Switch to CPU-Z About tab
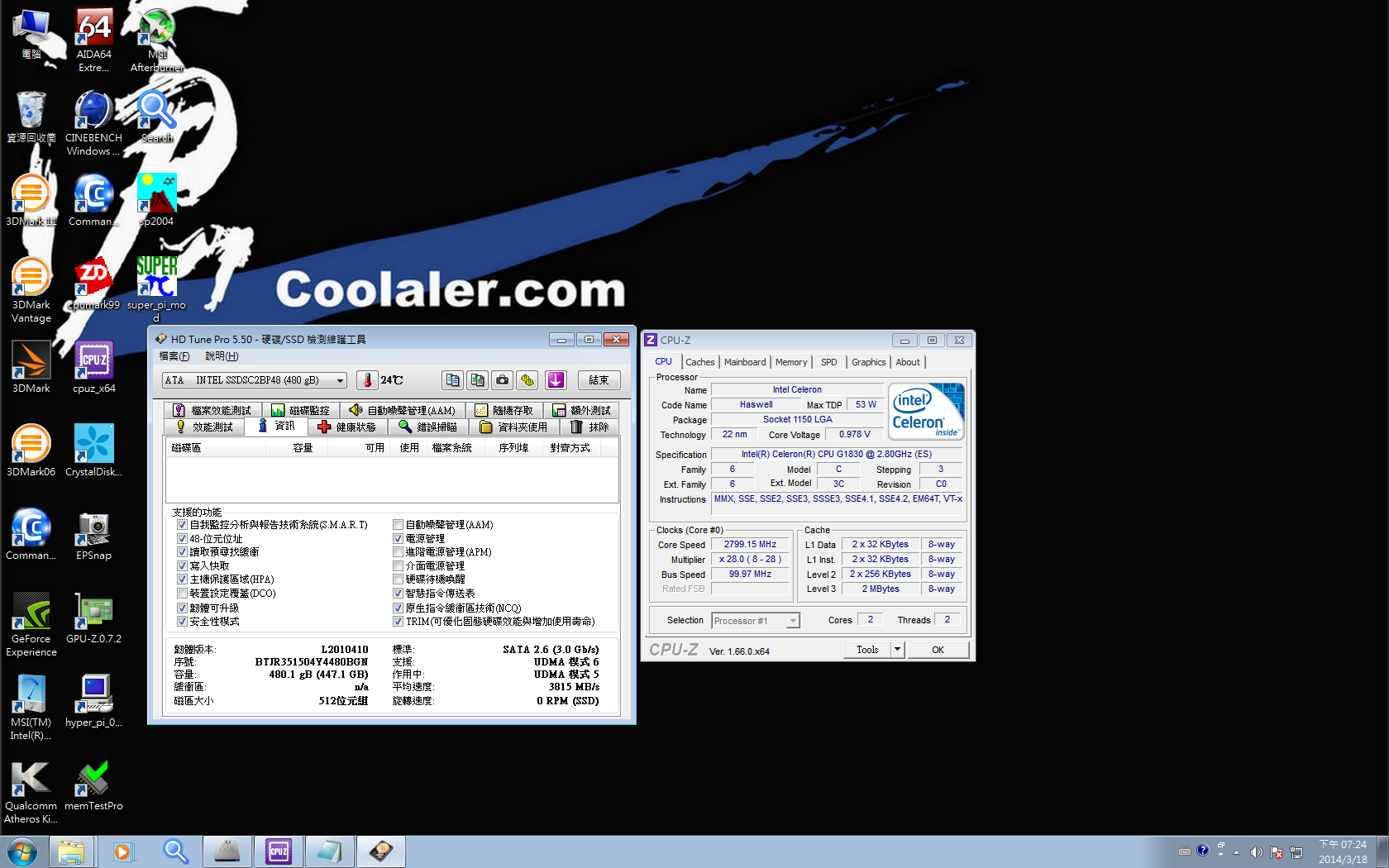Viewport: 1389px width, 868px height. (x=908, y=362)
